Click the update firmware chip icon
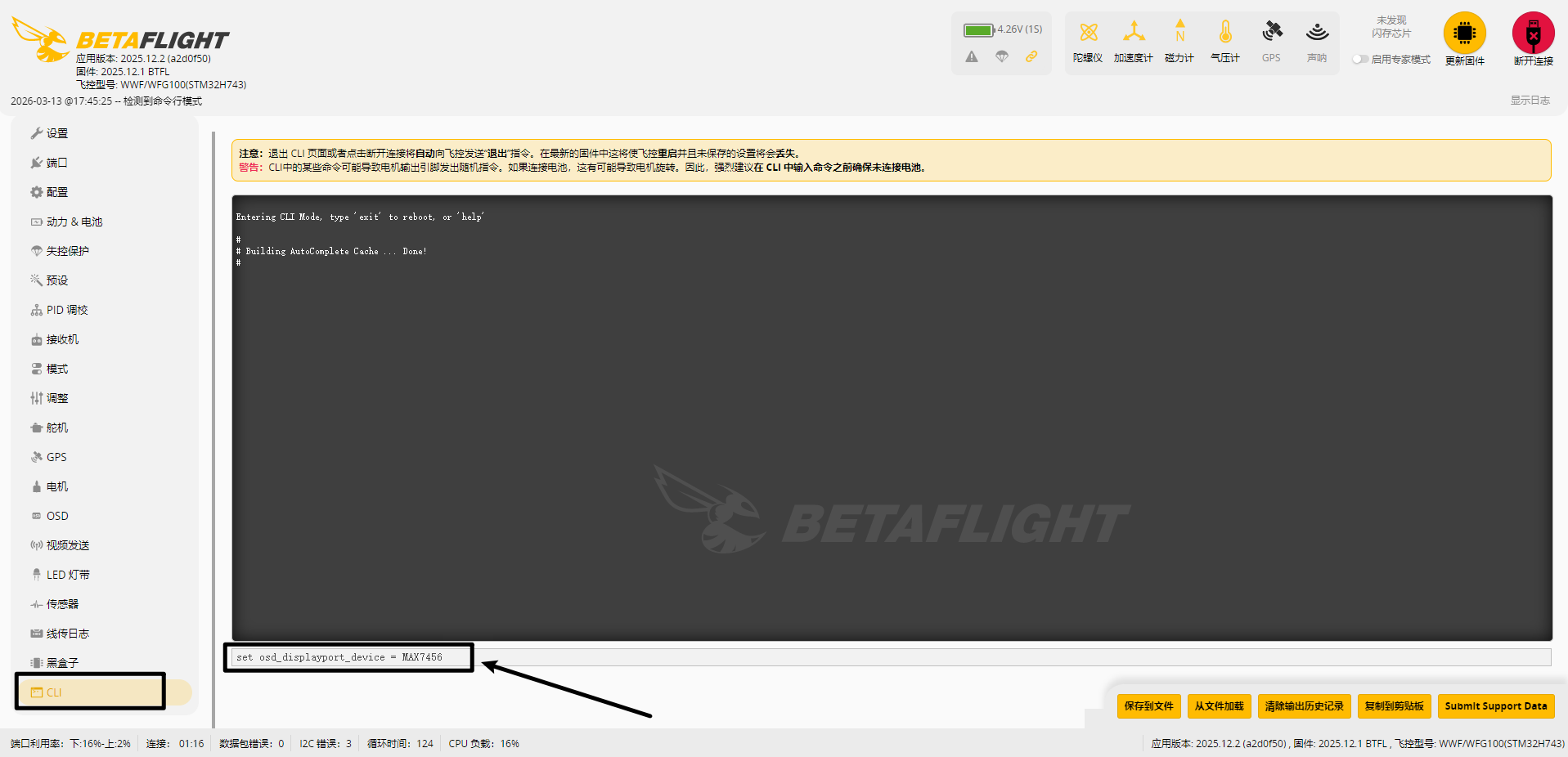 1464,34
